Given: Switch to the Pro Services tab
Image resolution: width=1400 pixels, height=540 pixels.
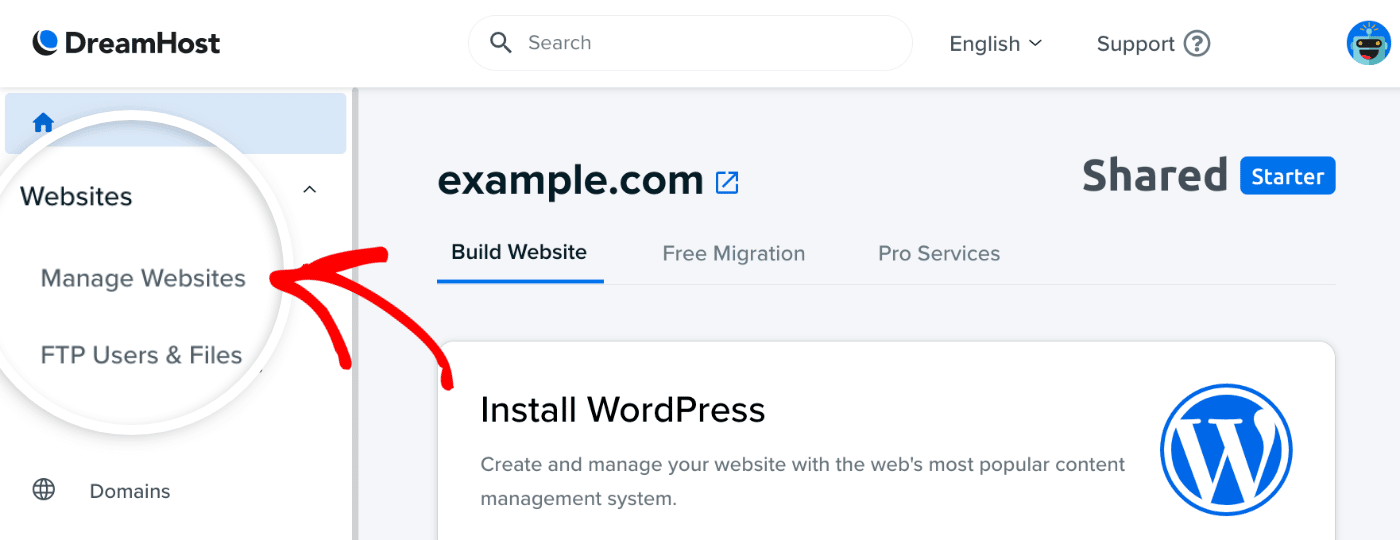Looking at the screenshot, I should [939, 254].
